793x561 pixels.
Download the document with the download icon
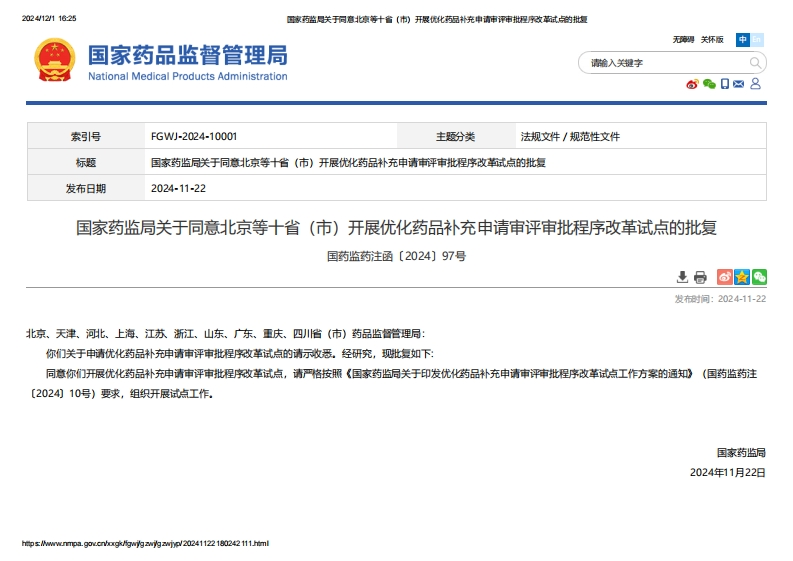[x=683, y=277]
